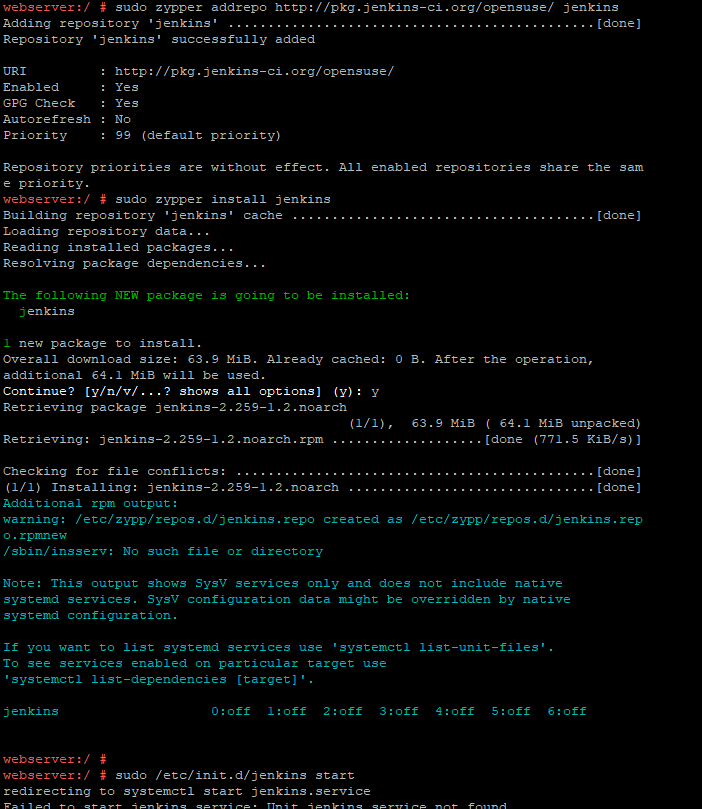Click 'additional 64.1 MiB will be used.' line

(x=134, y=375)
